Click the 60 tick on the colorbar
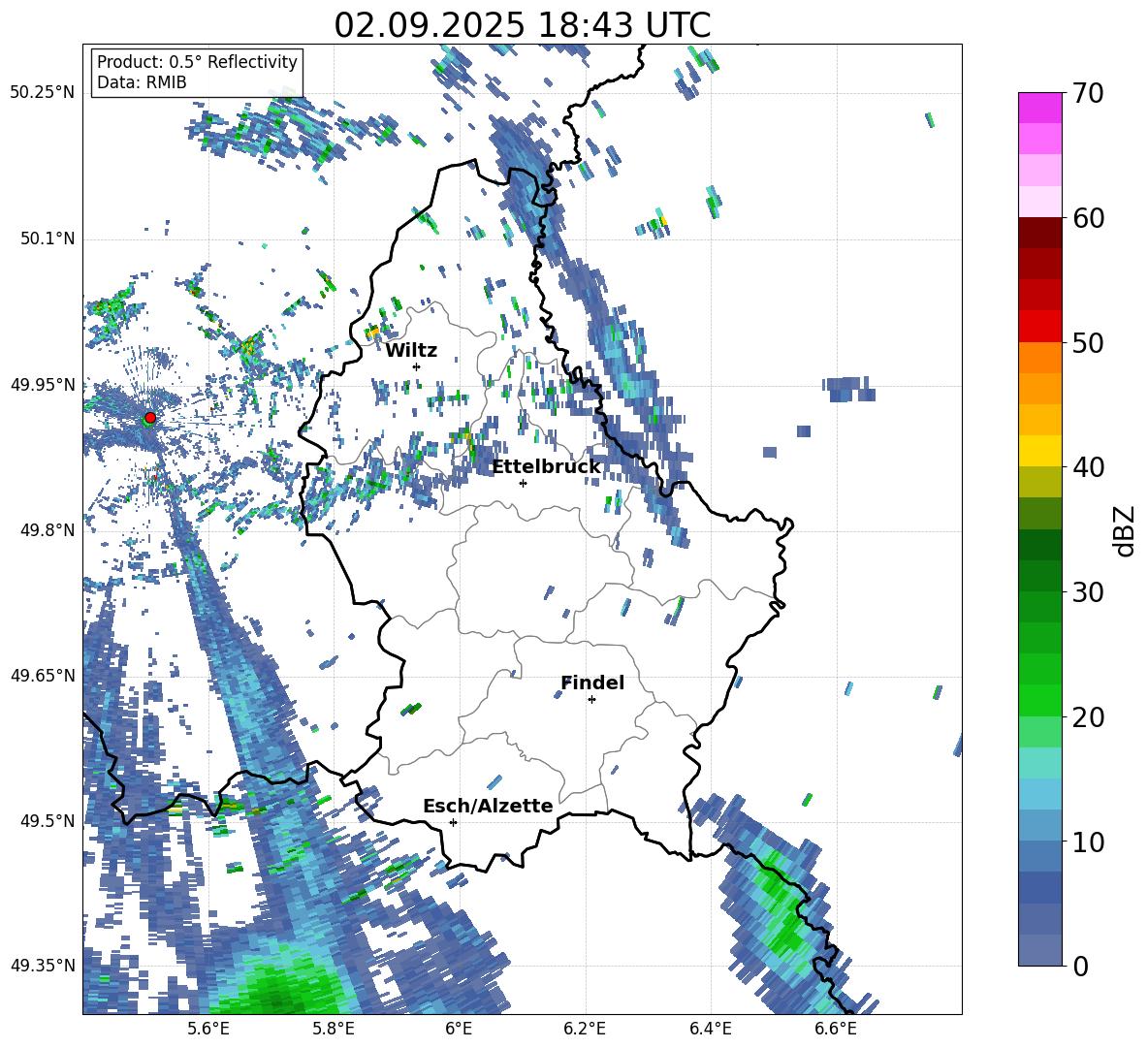 [x=1088, y=218]
